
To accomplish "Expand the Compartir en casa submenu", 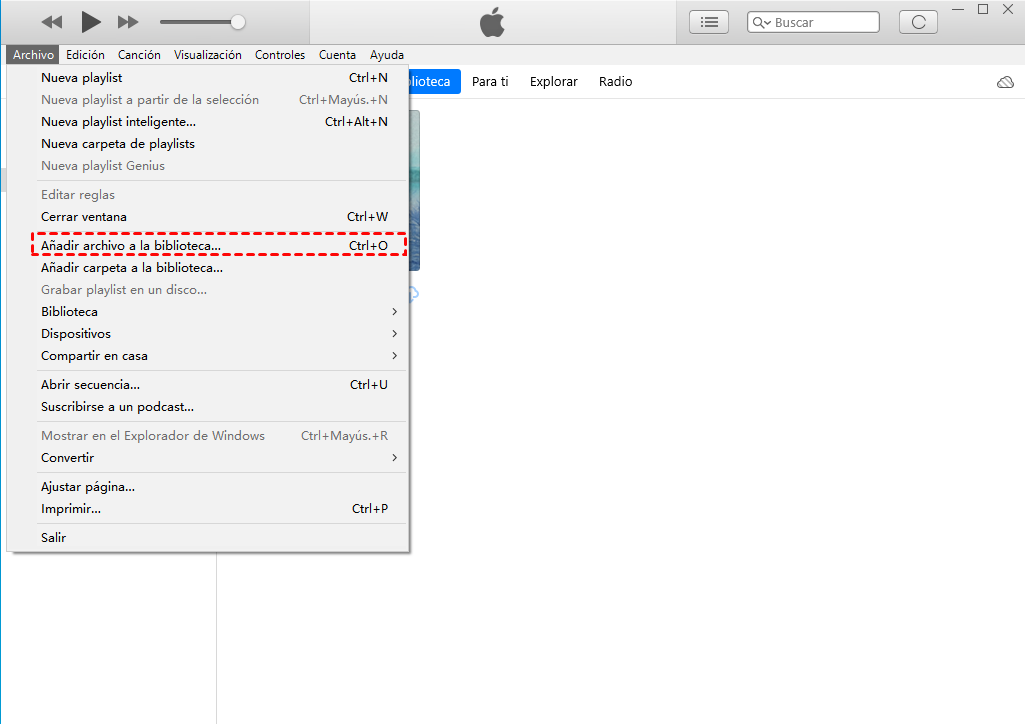I will [x=216, y=356].
